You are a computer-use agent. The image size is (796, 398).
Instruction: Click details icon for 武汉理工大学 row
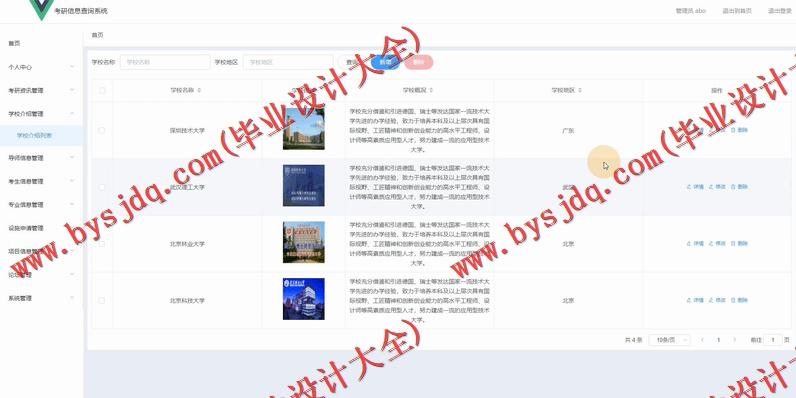point(689,187)
